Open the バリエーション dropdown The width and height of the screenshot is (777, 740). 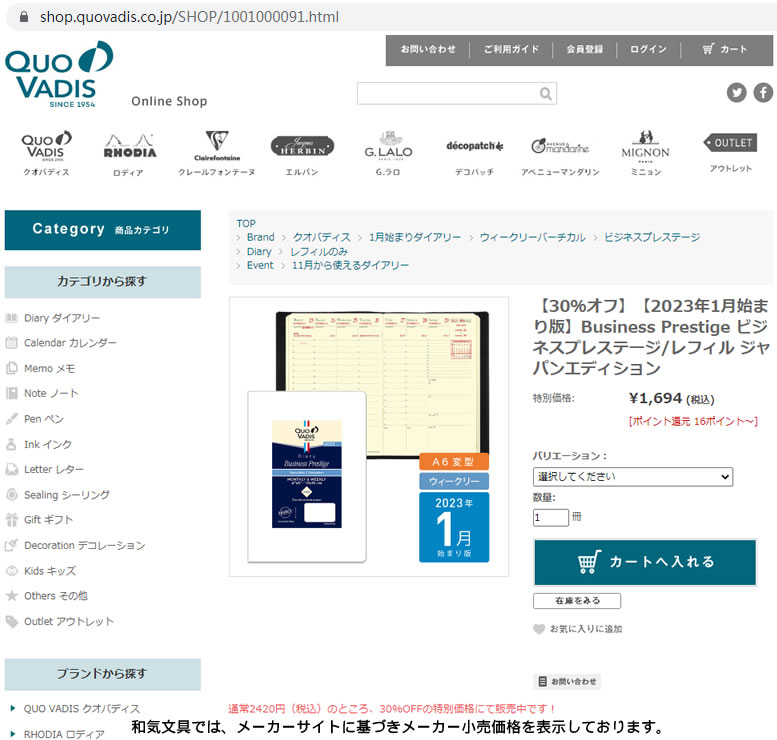click(x=633, y=477)
